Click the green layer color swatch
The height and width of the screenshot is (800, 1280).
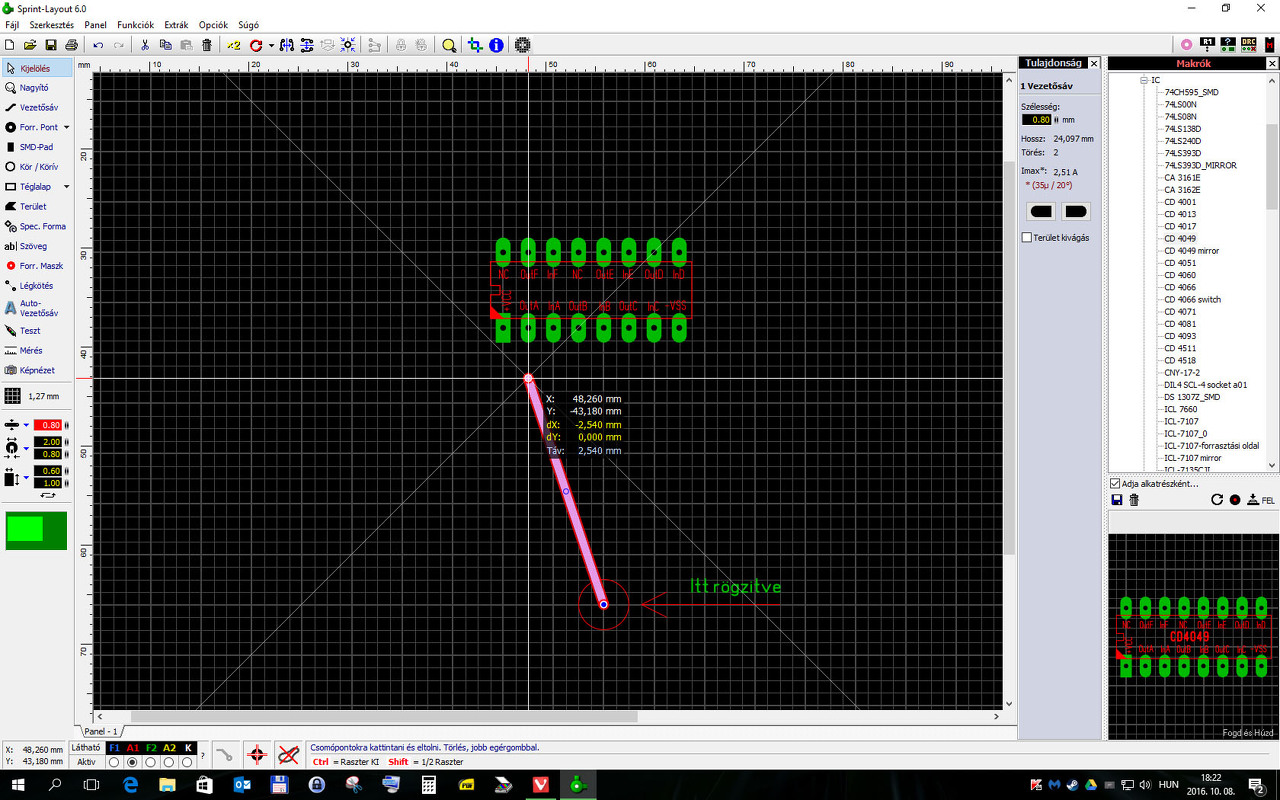36,531
